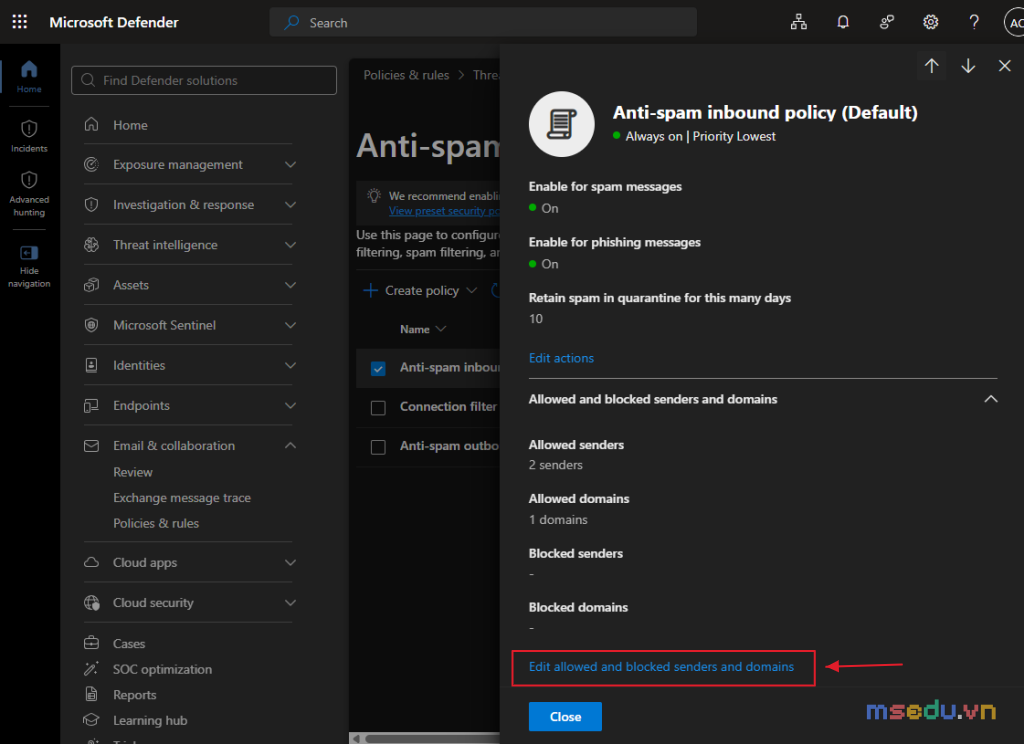Image resolution: width=1024 pixels, height=744 pixels.
Task: Uncheck the Anti-spam inbound policy row
Action: tap(378, 368)
